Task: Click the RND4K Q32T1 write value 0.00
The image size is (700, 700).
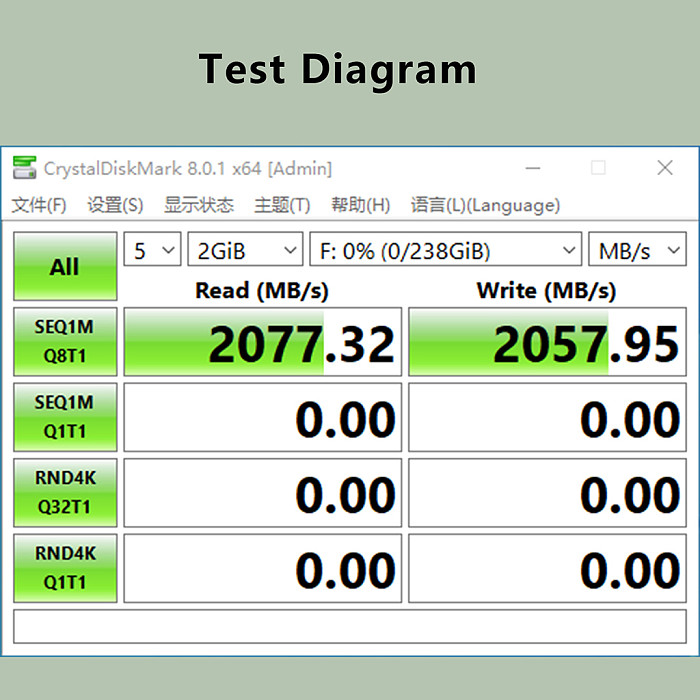Action: coord(547,492)
